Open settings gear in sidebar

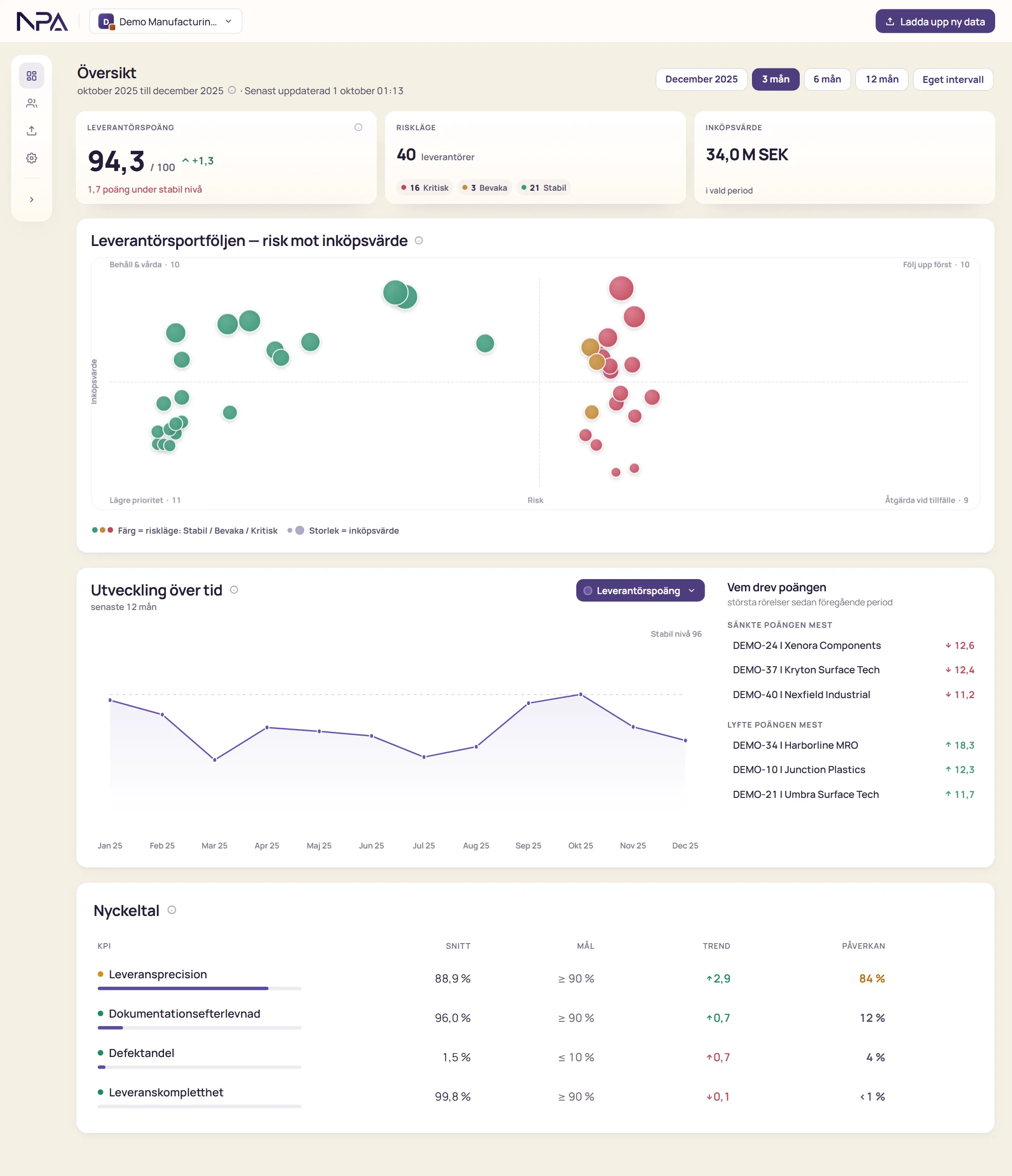32,158
